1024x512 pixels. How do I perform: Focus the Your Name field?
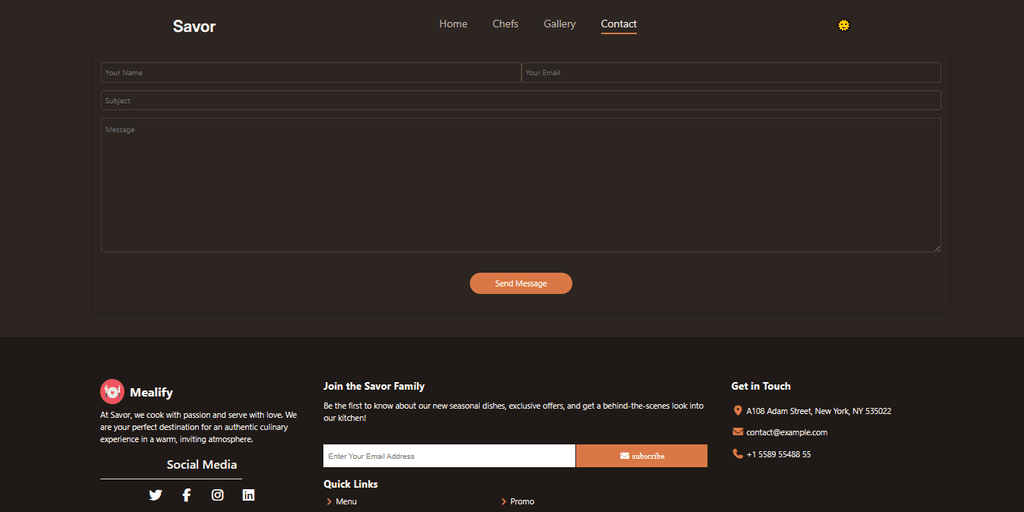coord(310,73)
